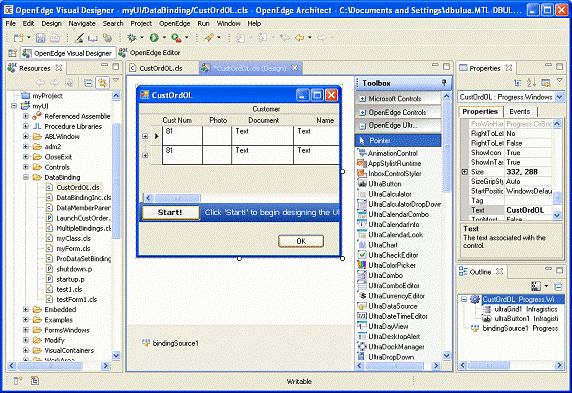Expand the Microsoft Controls toolbox group
572x393 pixels.
(x=363, y=99)
